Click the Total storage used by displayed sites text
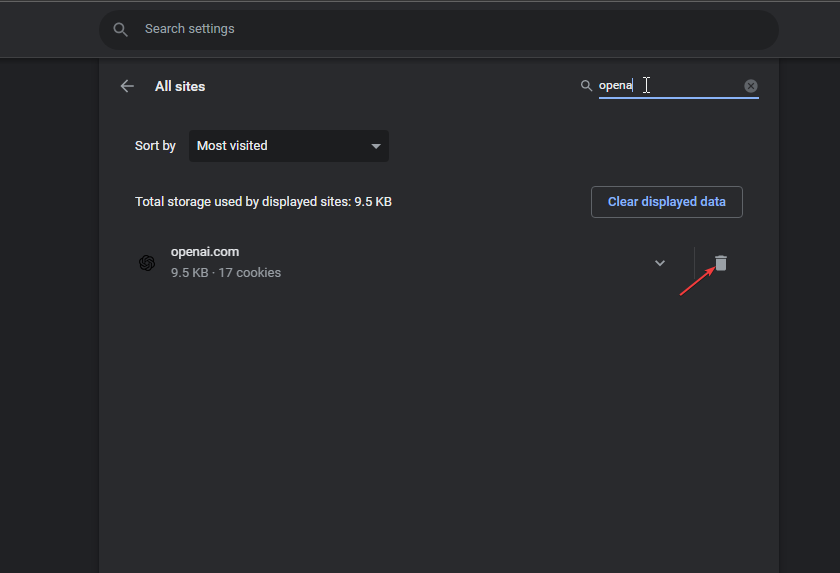840x573 pixels. pyautogui.click(x=263, y=202)
